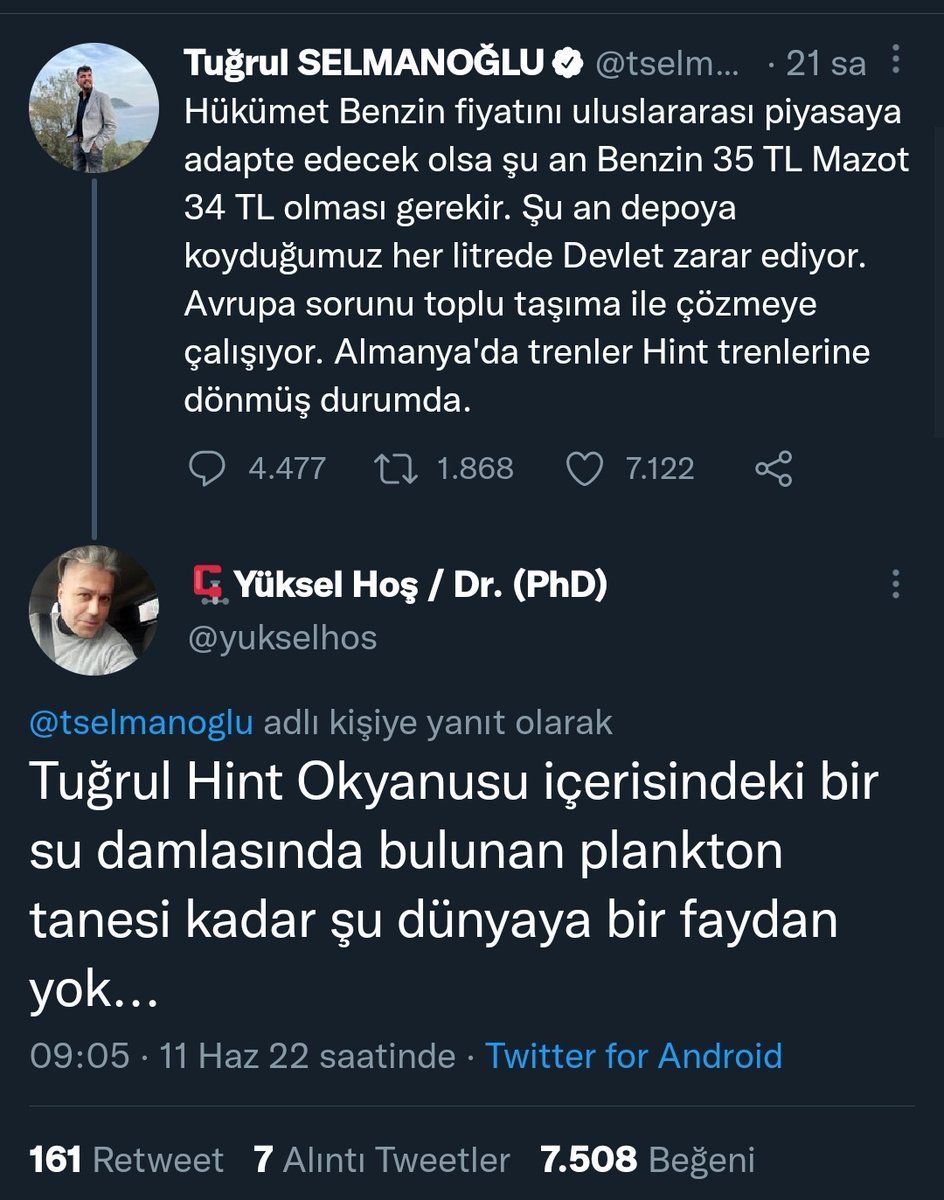Open Yüksel Hoş's profile picture

(x=94, y=610)
